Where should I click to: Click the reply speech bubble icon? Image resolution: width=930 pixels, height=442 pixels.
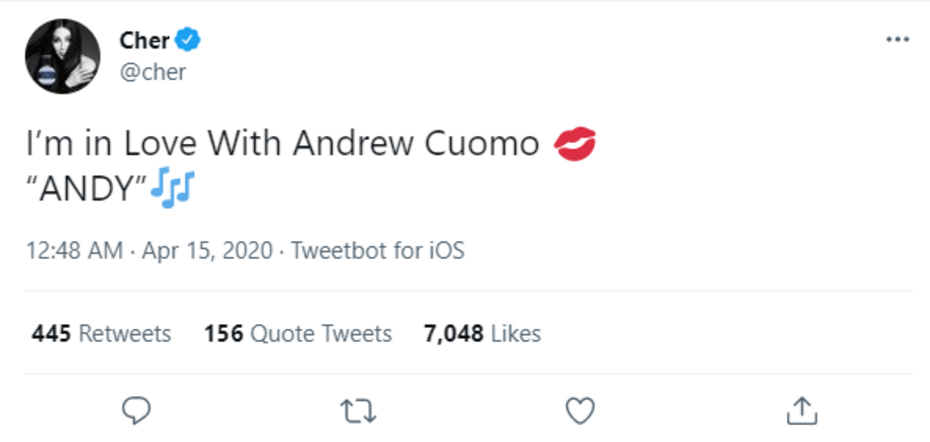point(136,410)
